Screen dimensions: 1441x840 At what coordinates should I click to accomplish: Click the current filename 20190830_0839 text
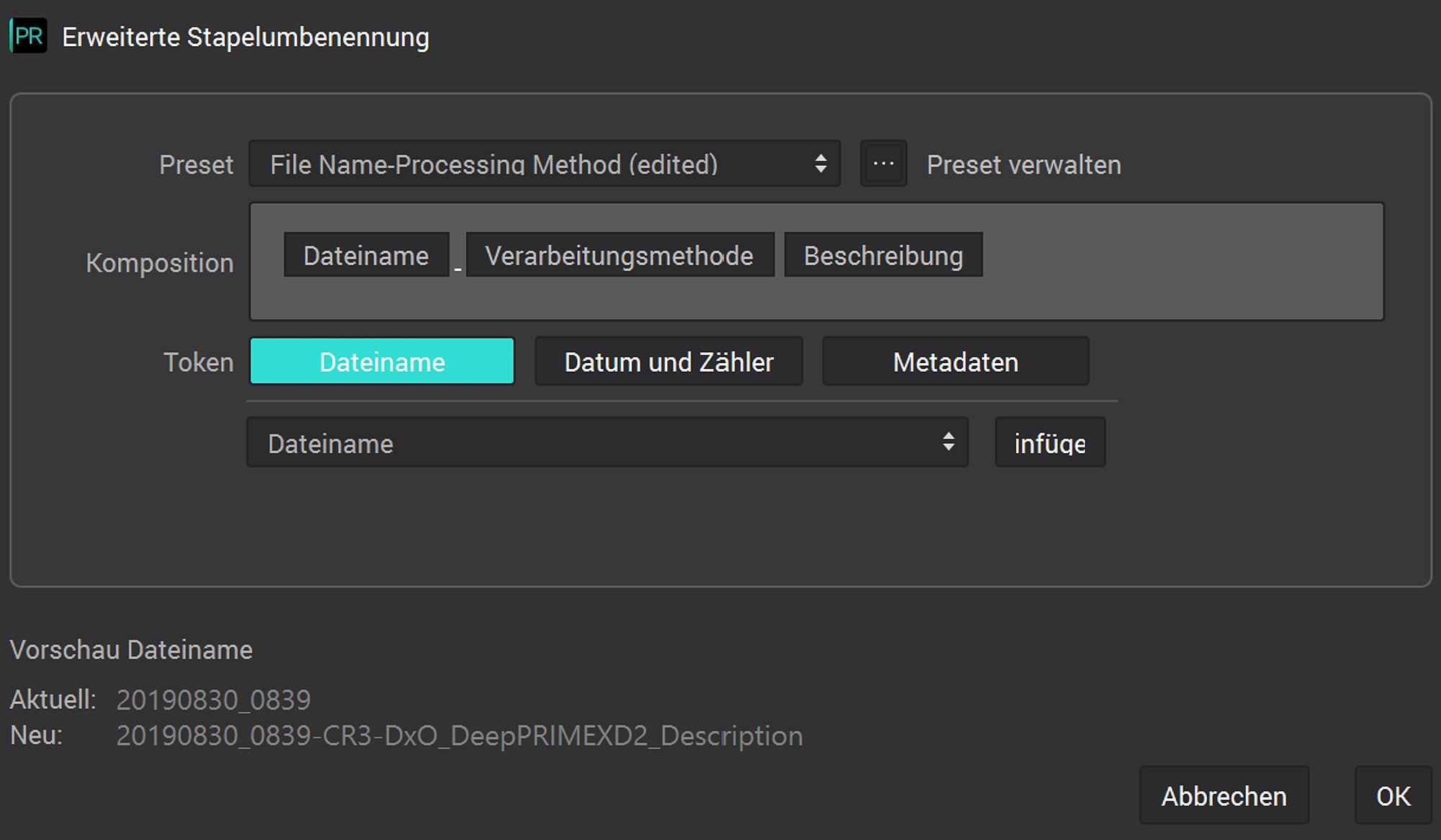[x=213, y=700]
